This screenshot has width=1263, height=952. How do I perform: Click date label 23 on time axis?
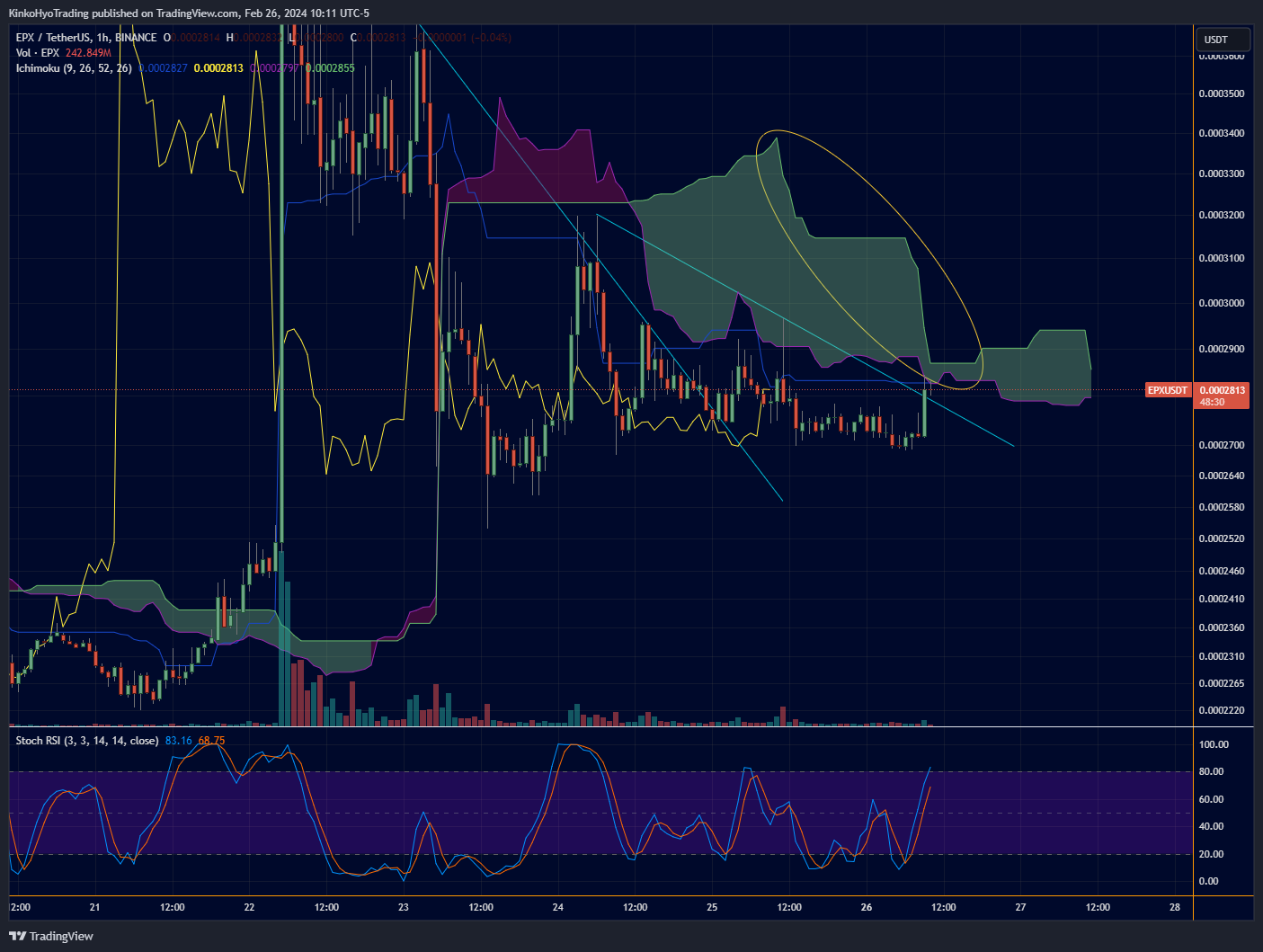[404, 908]
